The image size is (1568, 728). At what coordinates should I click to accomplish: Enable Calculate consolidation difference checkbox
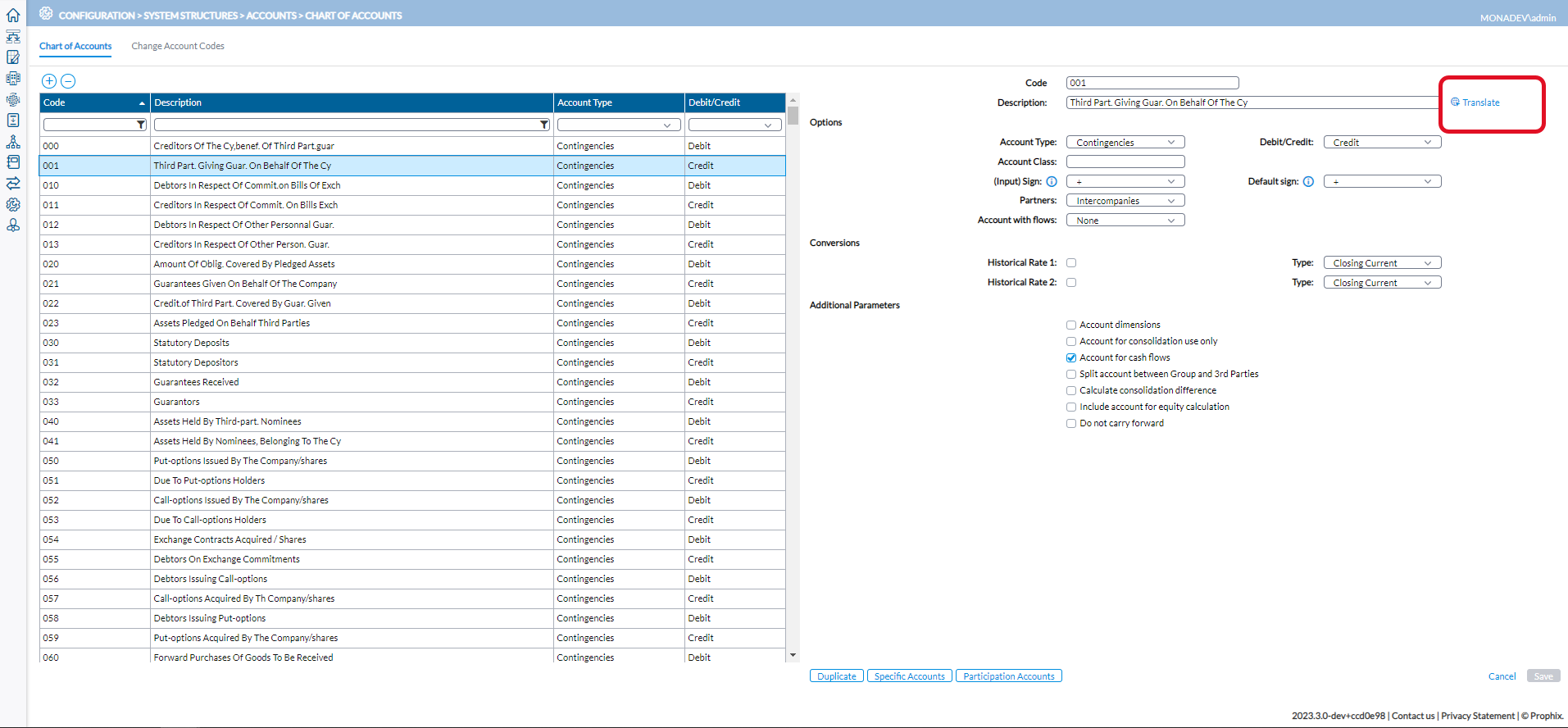[1071, 391]
